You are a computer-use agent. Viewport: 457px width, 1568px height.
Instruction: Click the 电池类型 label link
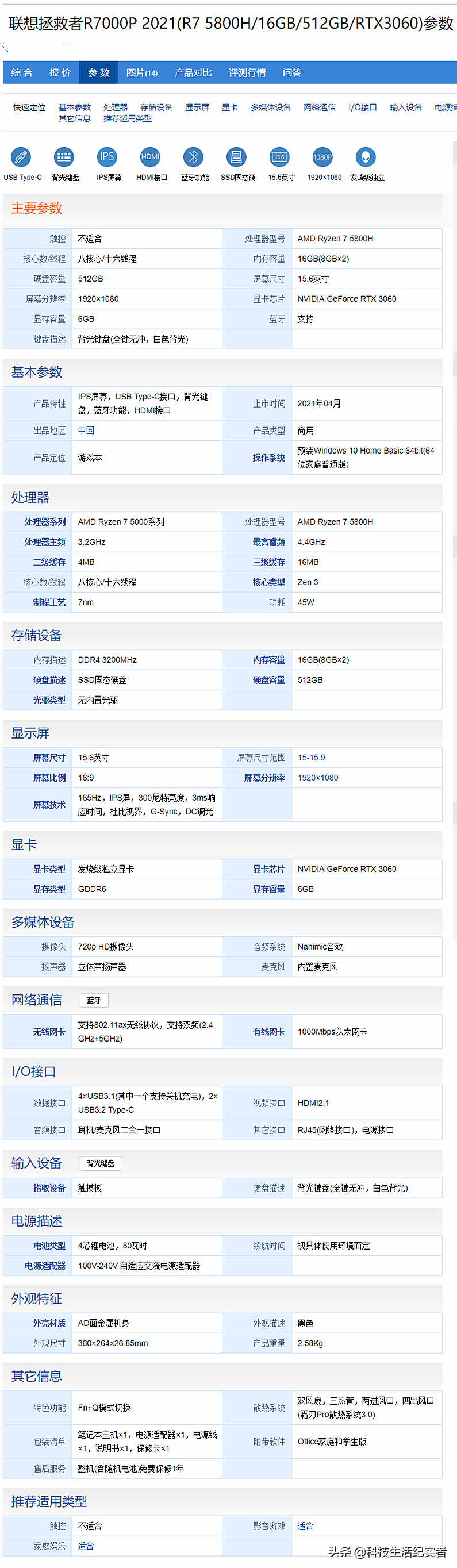(49, 1246)
